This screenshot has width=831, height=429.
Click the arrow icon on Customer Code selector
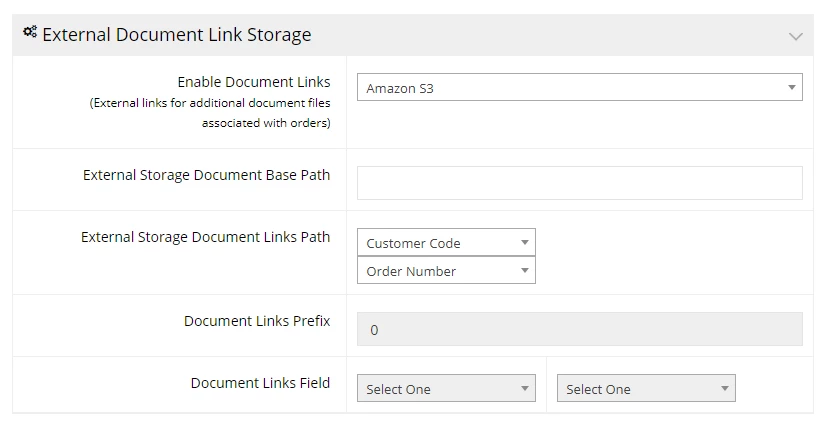[525, 242]
